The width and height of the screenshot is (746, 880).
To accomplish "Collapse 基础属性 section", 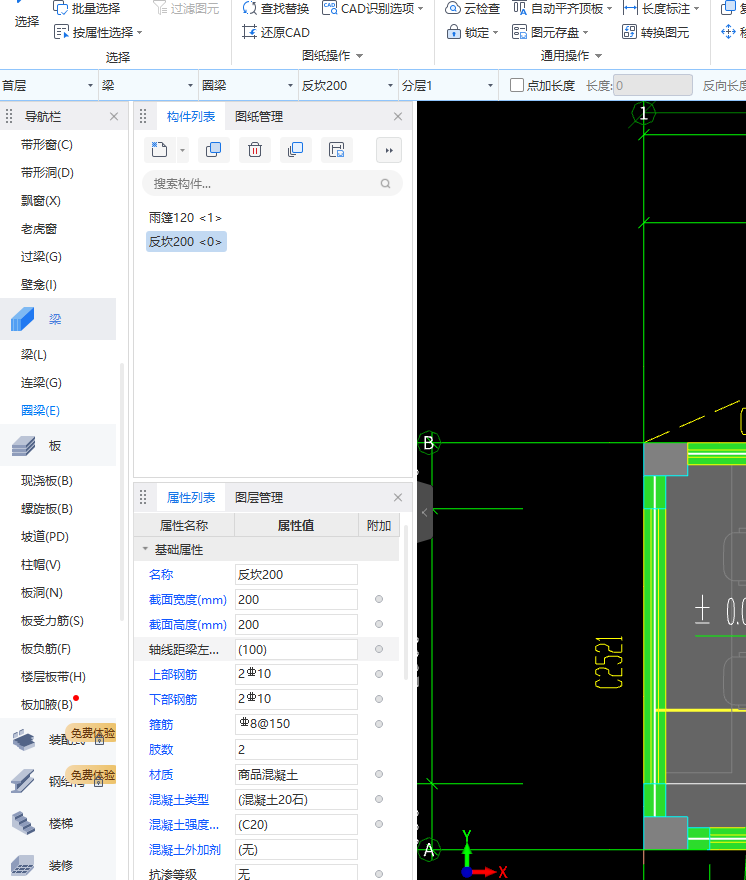I will [145, 549].
